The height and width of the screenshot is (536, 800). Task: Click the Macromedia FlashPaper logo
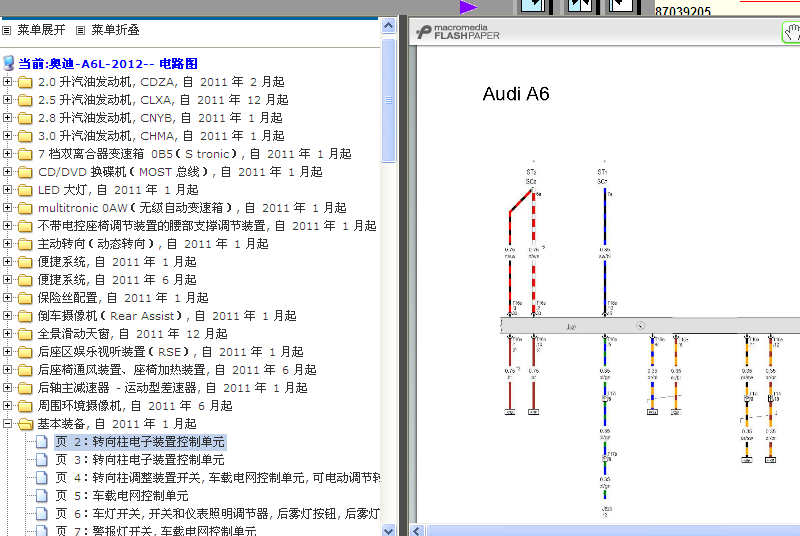click(x=458, y=32)
